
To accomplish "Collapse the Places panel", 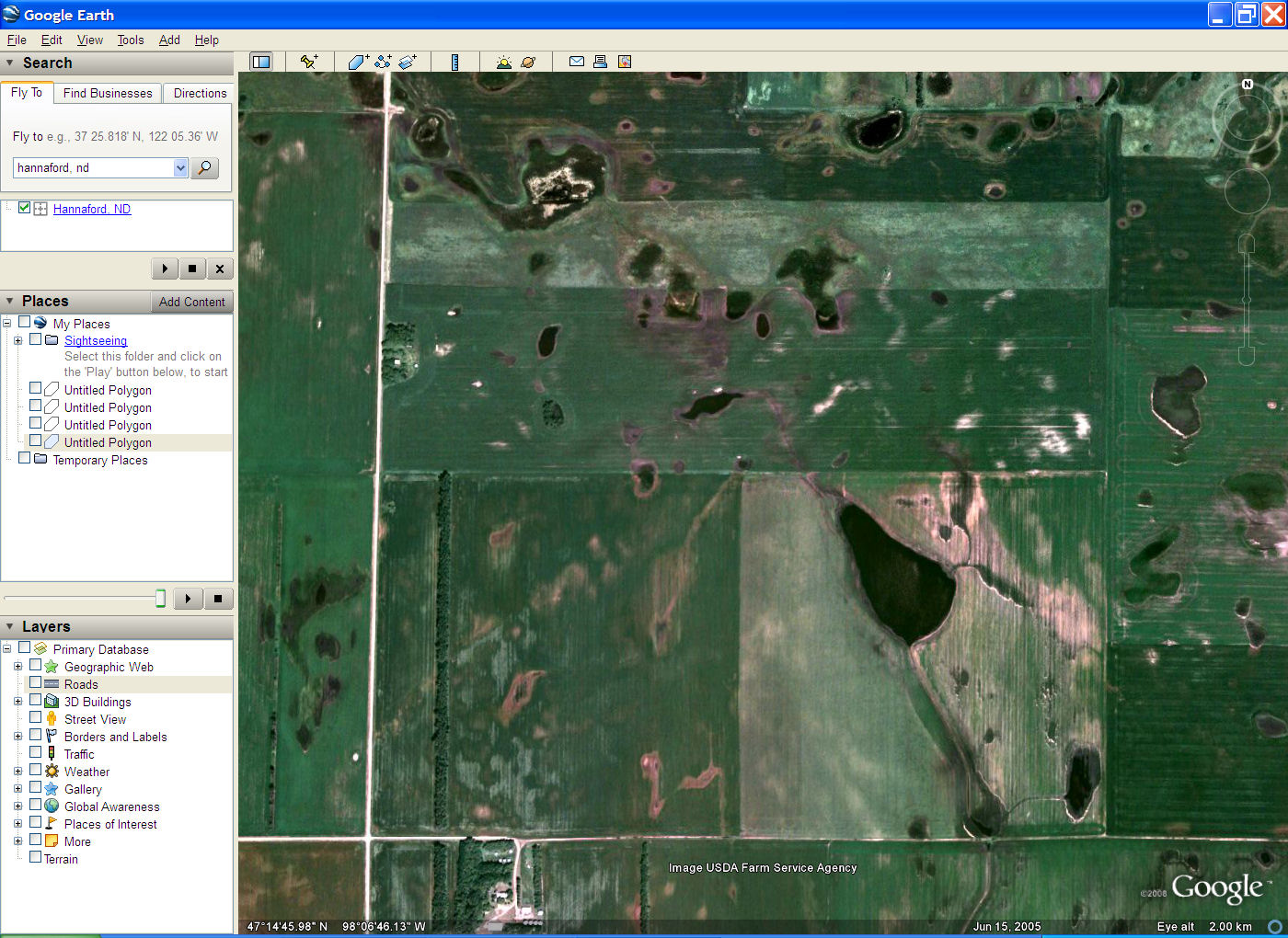I will (10, 302).
